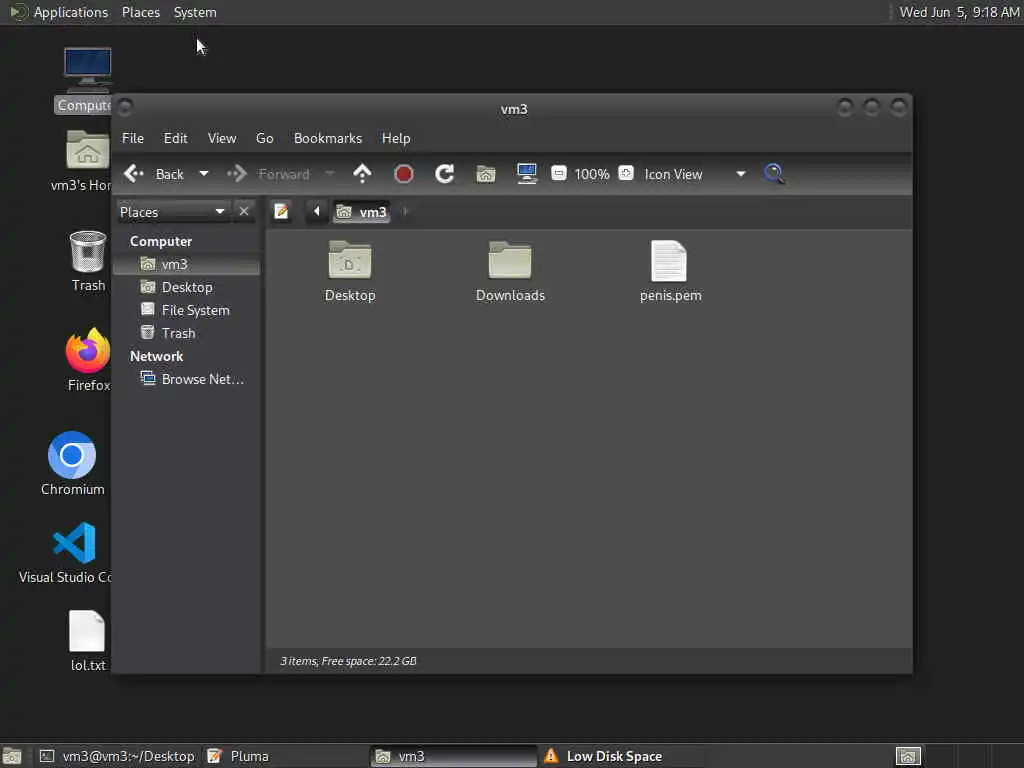Viewport: 1024px width, 768px height.
Task: Select Desktop in the sidebar
Action: pos(187,287)
